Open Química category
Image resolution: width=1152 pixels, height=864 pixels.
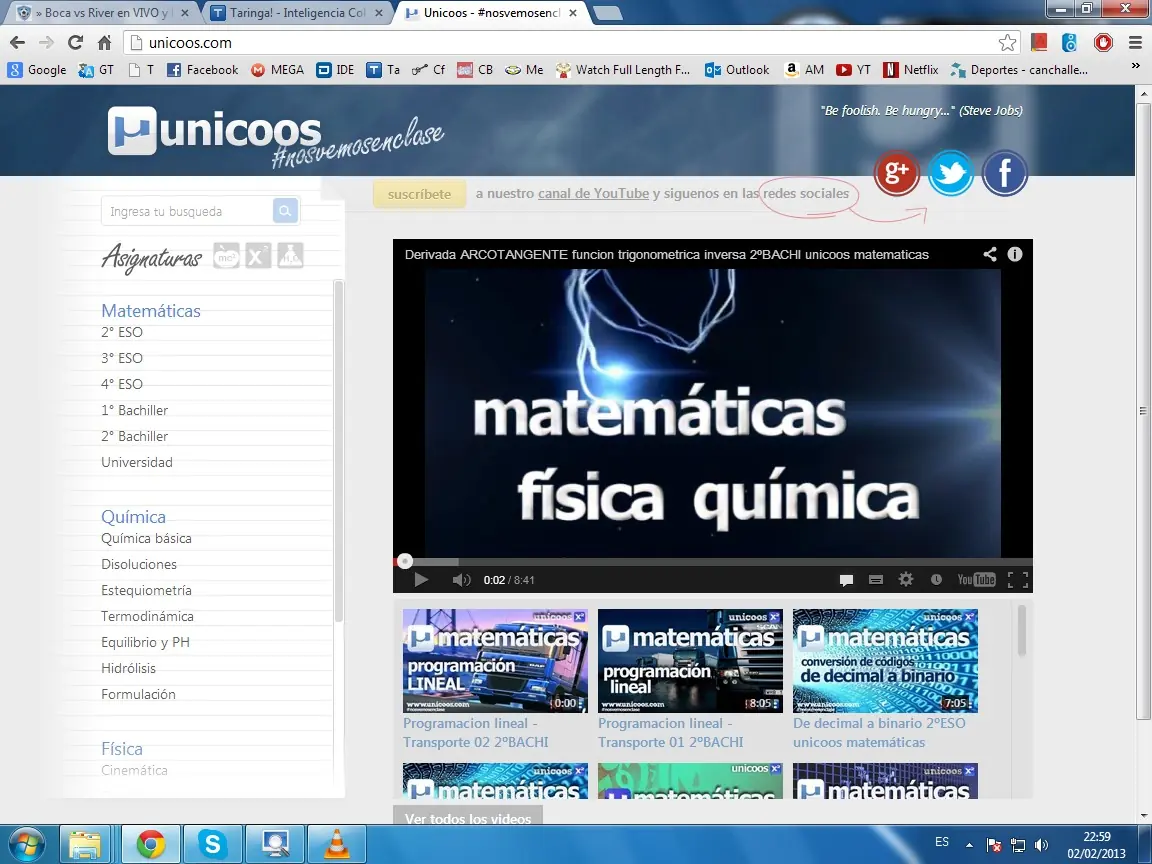[x=133, y=516]
